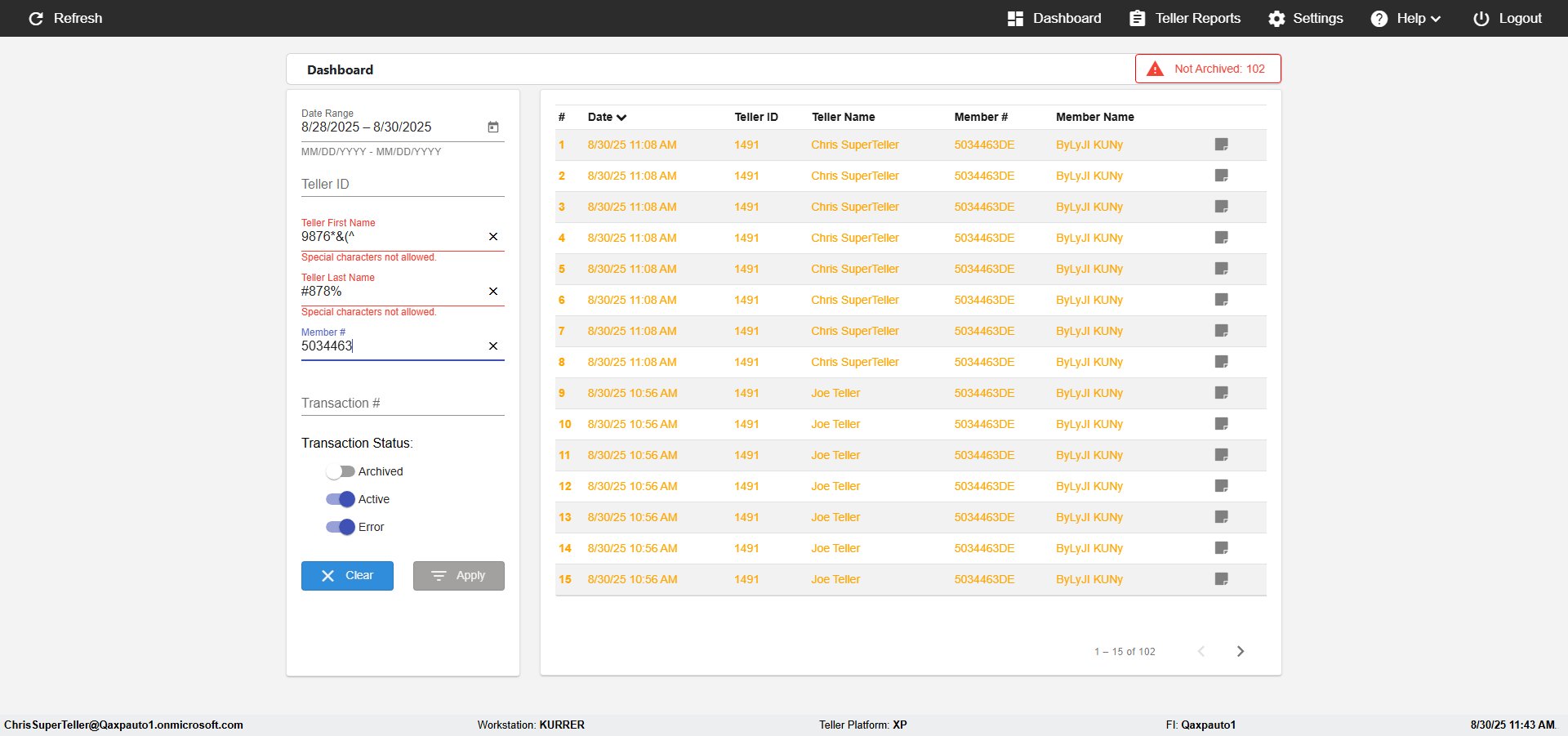Open the note icon for row 1
Viewport: 1568px width, 736px height.
1222,145
